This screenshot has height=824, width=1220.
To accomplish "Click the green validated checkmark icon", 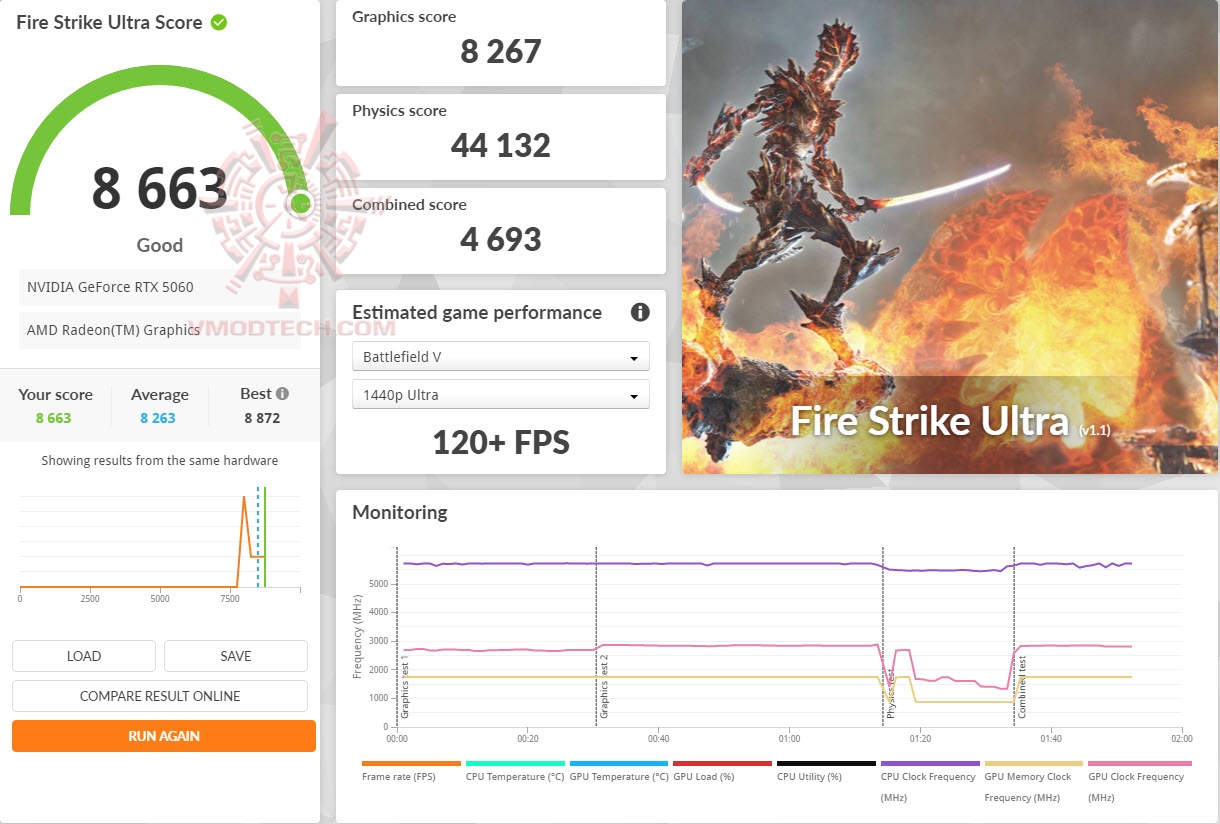I will click(219, 22).
